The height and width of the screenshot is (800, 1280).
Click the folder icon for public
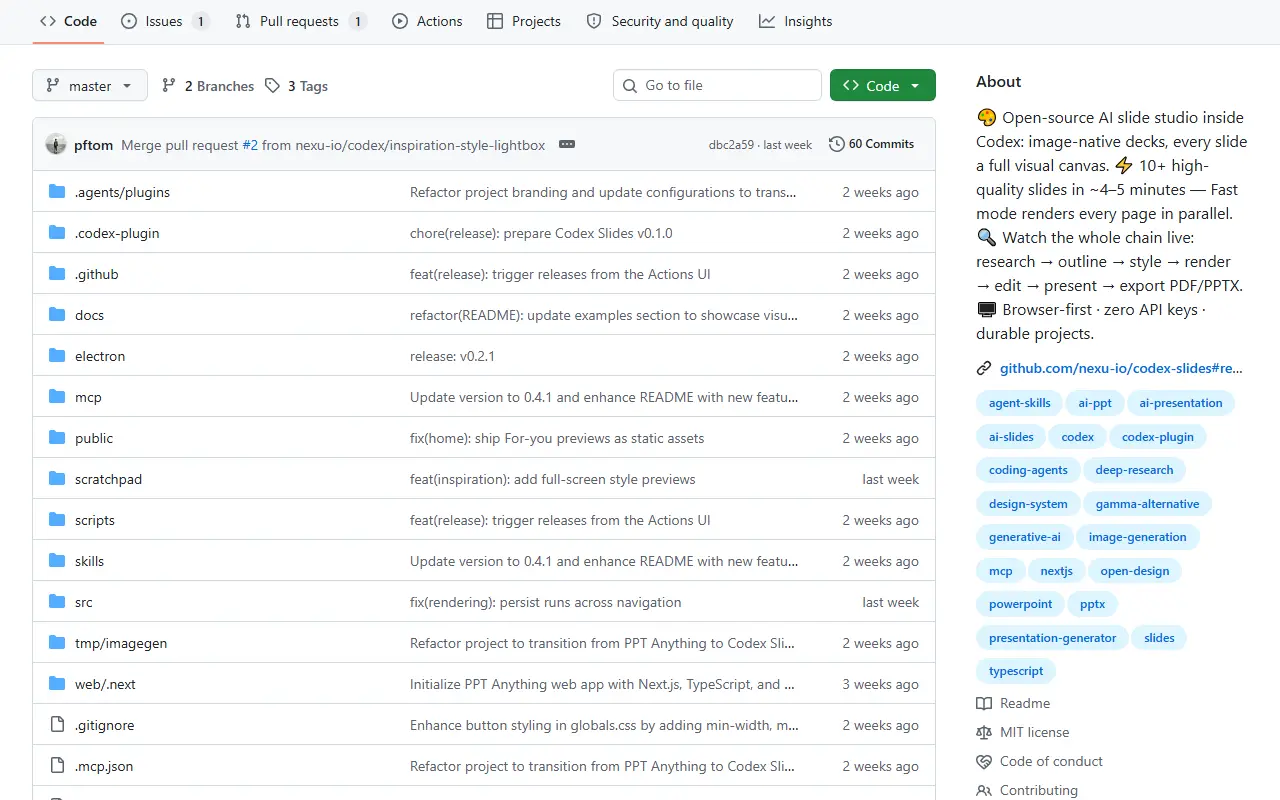[x=57, y=438]
